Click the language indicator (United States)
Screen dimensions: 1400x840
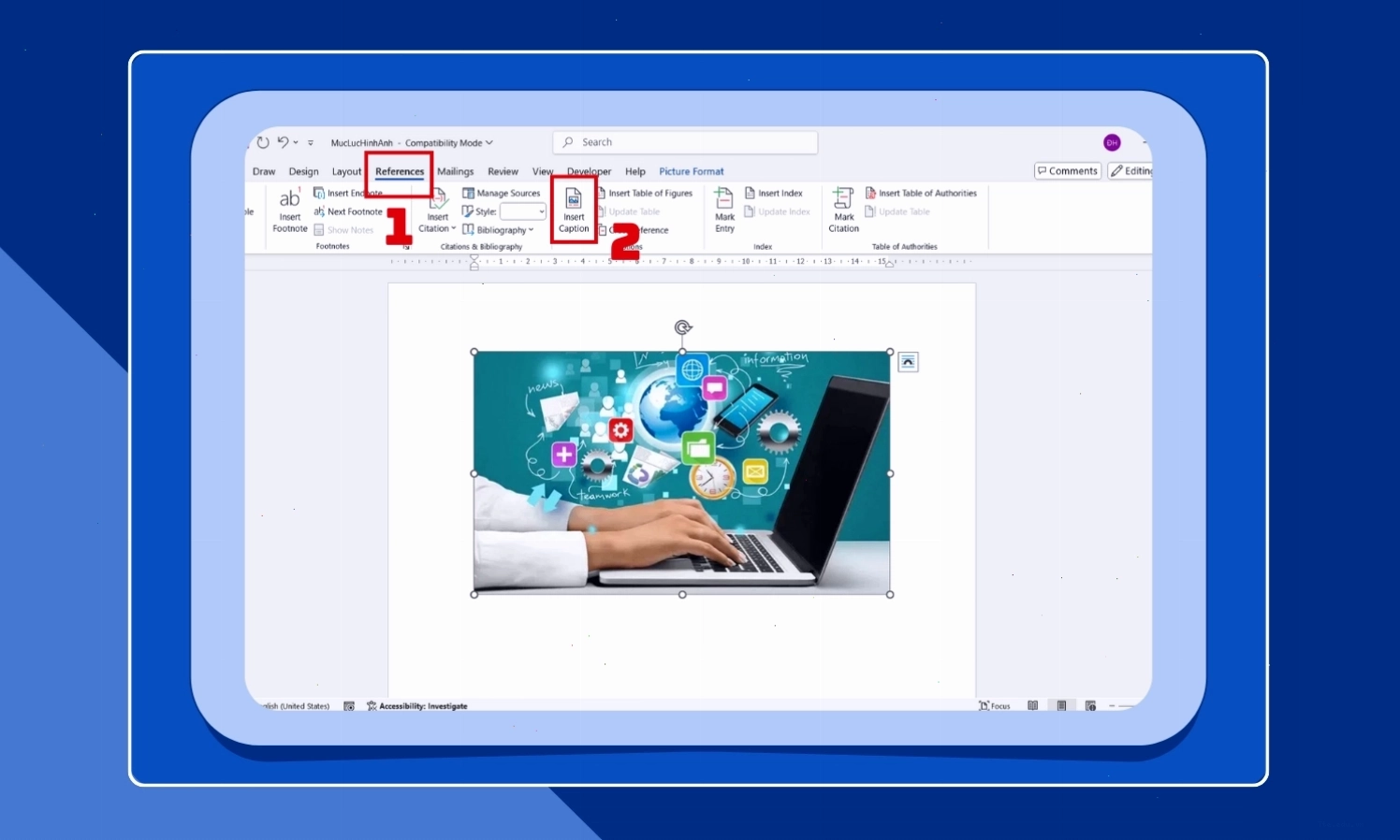295,706
